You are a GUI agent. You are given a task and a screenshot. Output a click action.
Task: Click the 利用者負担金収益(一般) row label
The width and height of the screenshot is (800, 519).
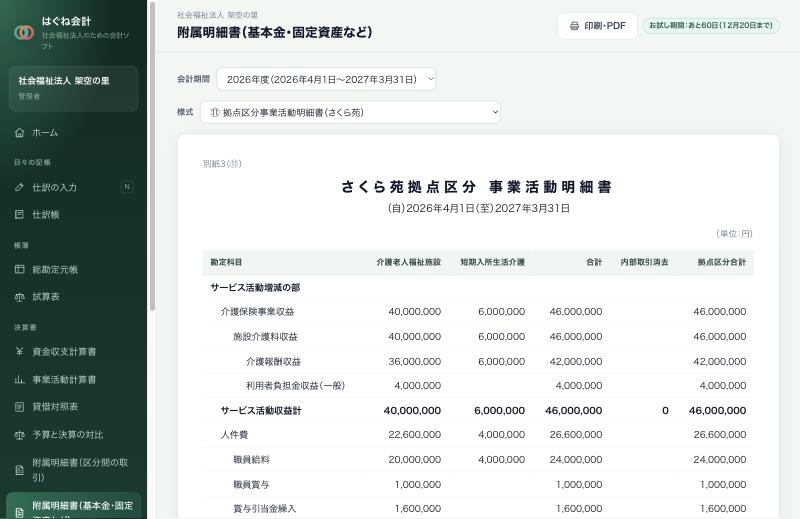(x=295, y=386)
